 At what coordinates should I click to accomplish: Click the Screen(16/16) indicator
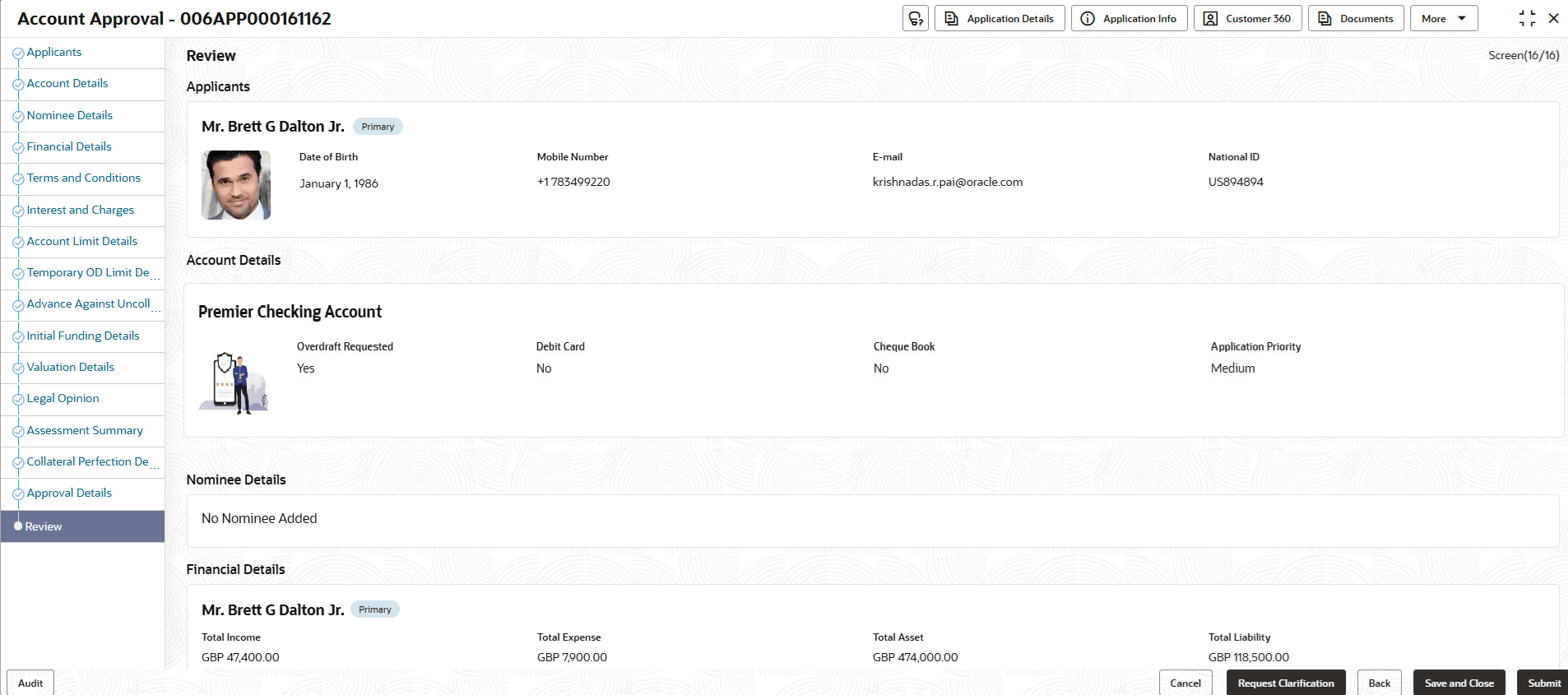[x=1524, y=55]
